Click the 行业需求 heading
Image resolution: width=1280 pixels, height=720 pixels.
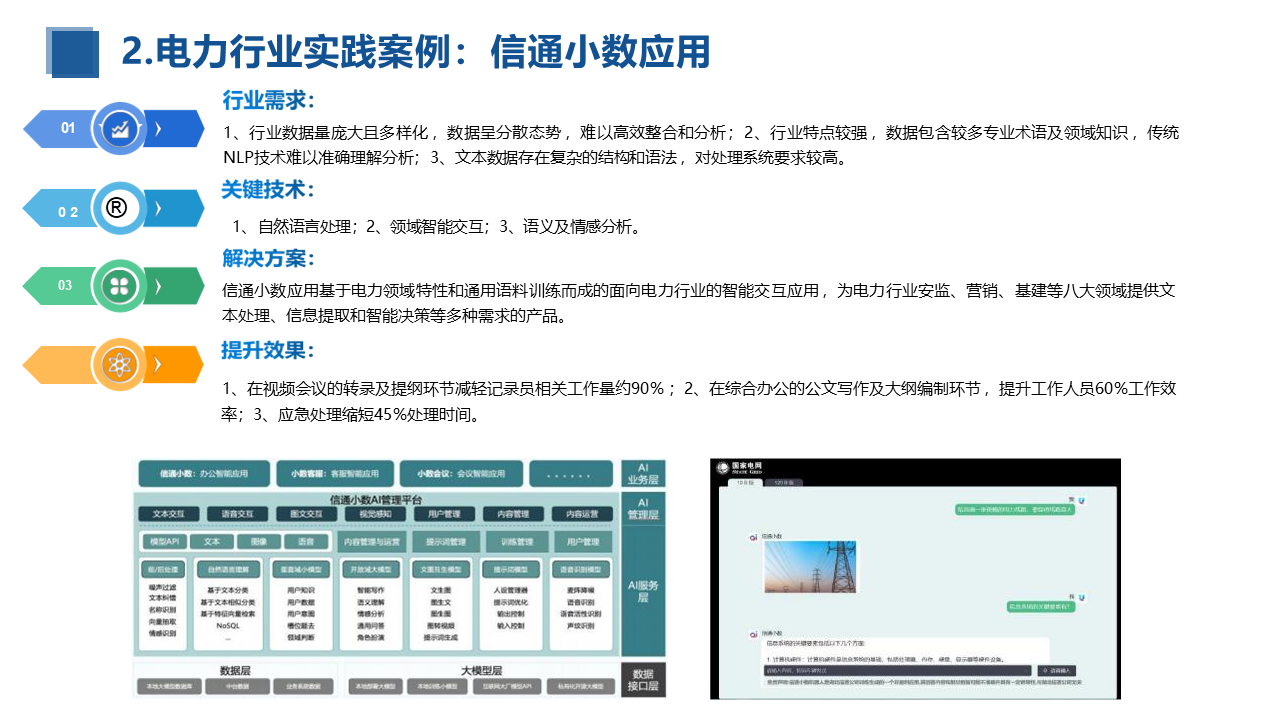coord(269,99)
